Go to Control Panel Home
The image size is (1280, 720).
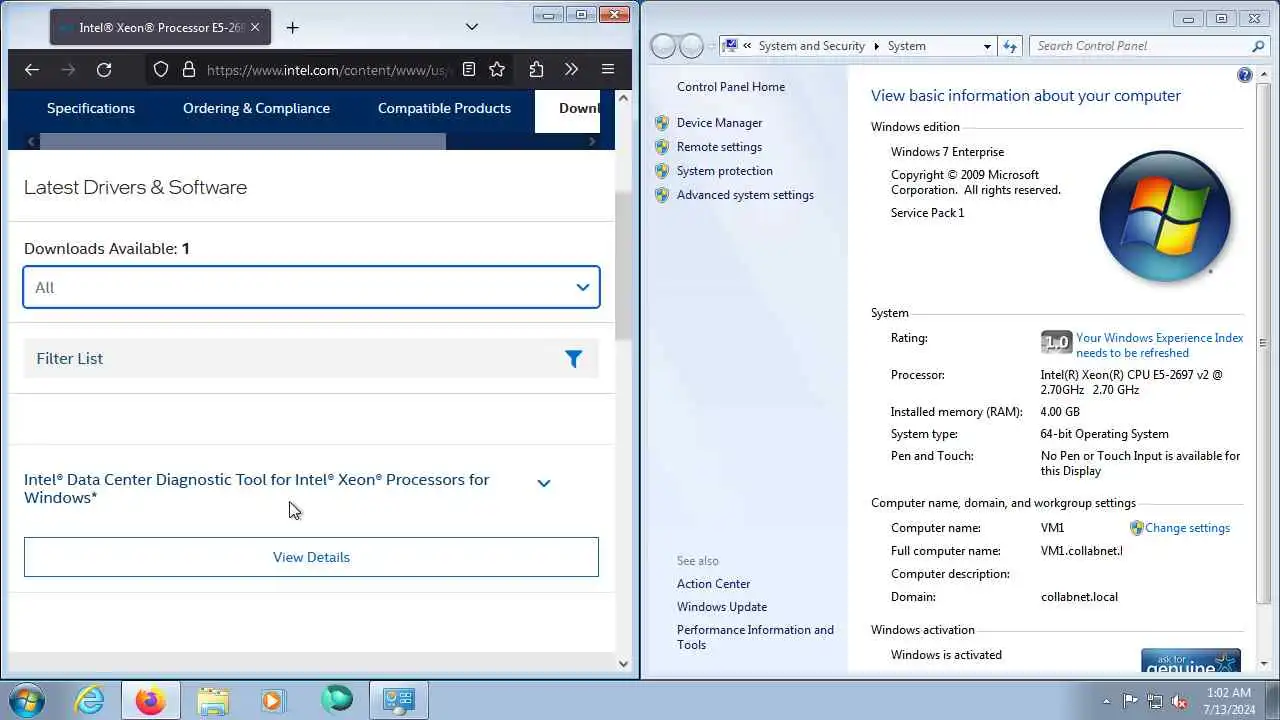731,87
